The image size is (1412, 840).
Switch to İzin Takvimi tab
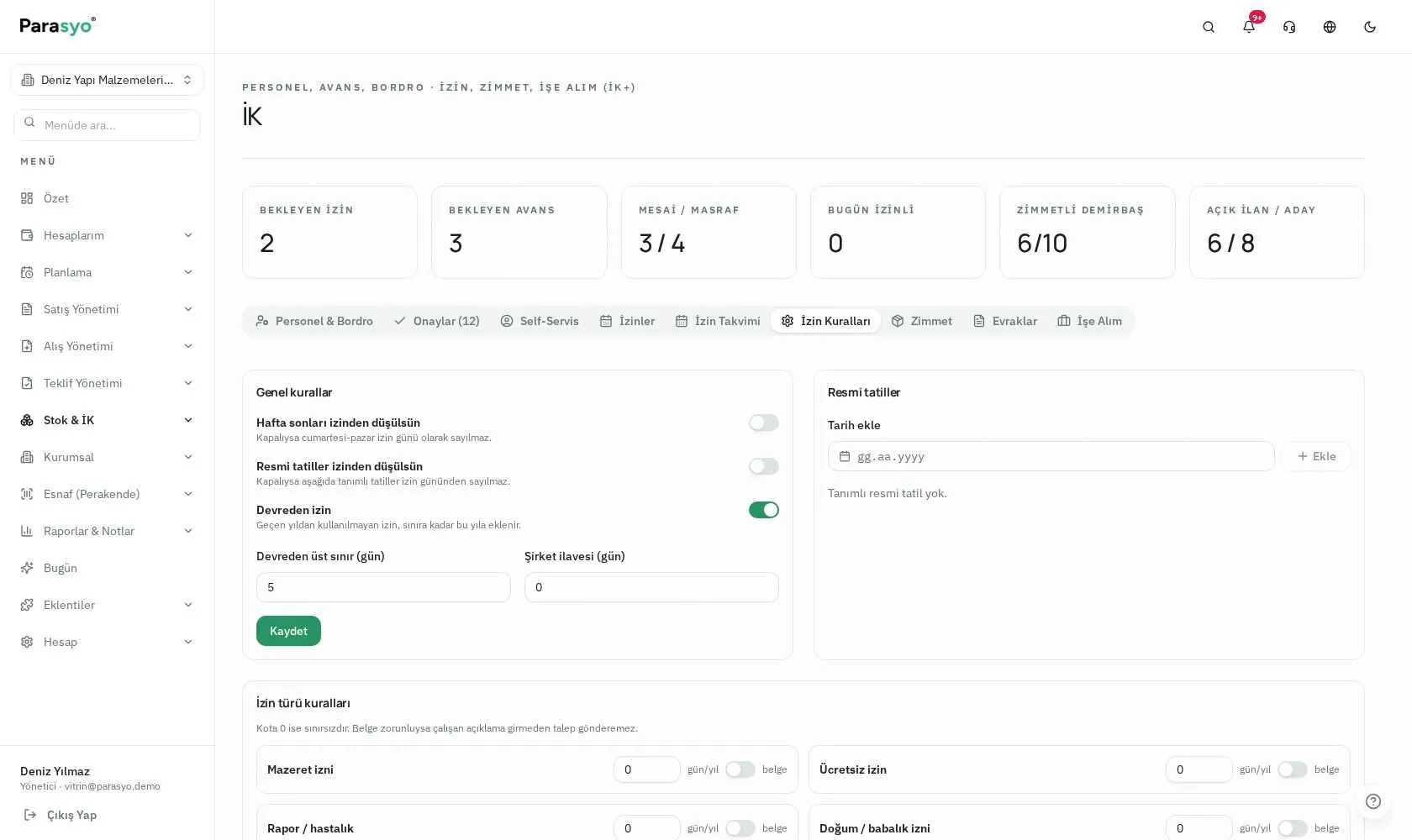click(x=718, y=321)
